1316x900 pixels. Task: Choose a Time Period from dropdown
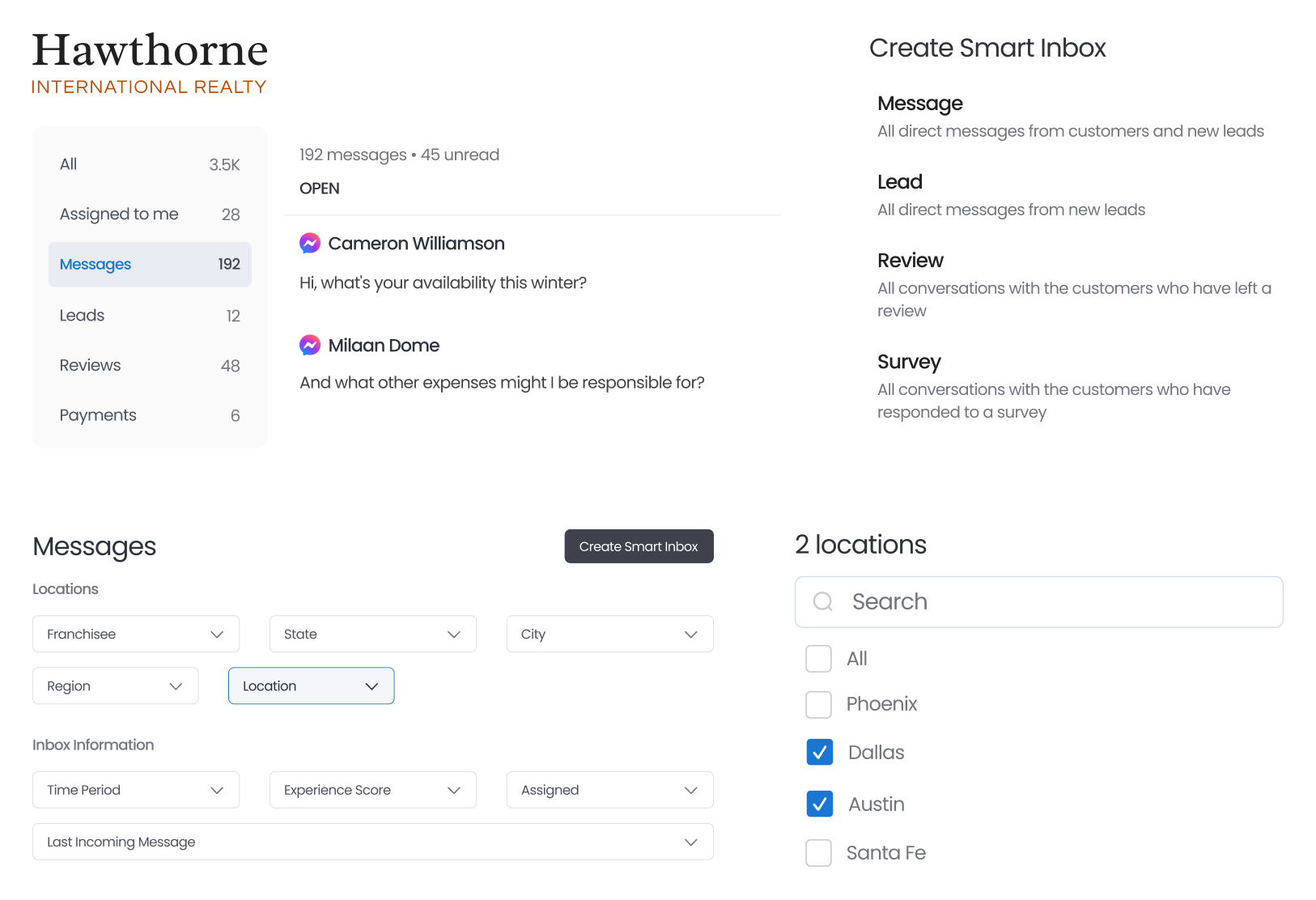(136, 790)
